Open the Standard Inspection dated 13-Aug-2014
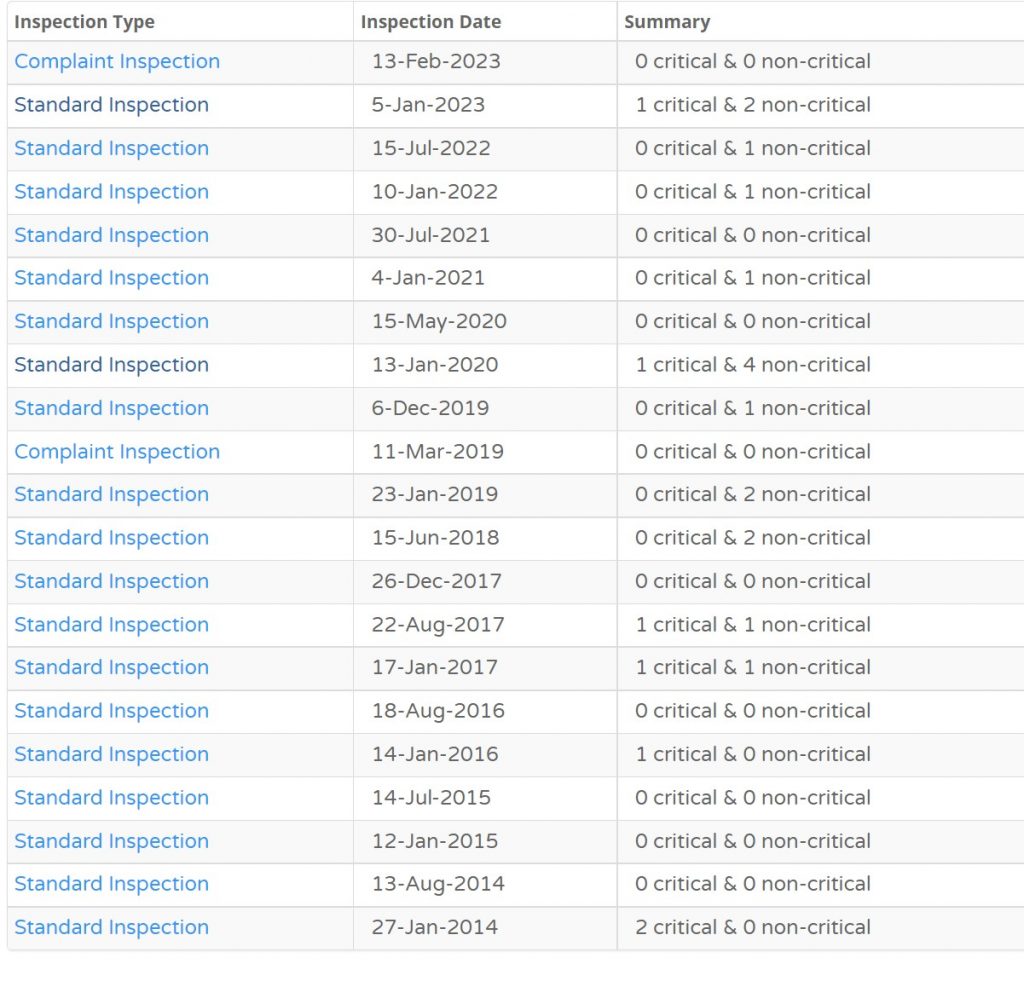 (x=112, y=884)
